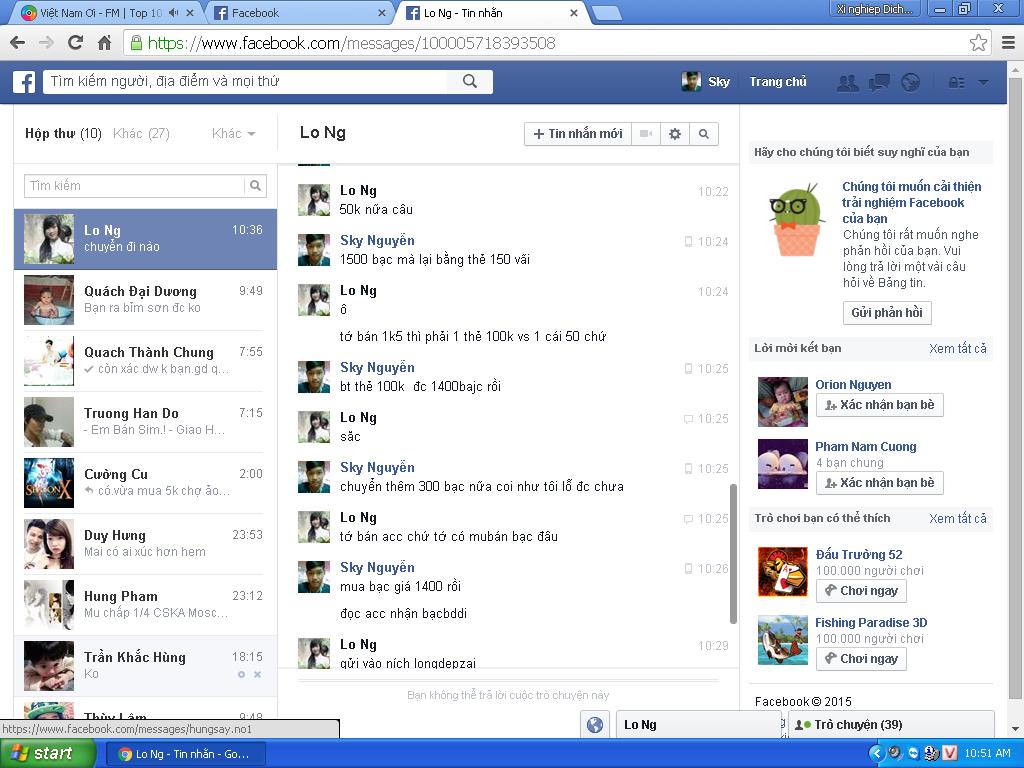Click the Facebook logo icon
The height and width of the screenshot is (768, 1024).
point(24,82)
